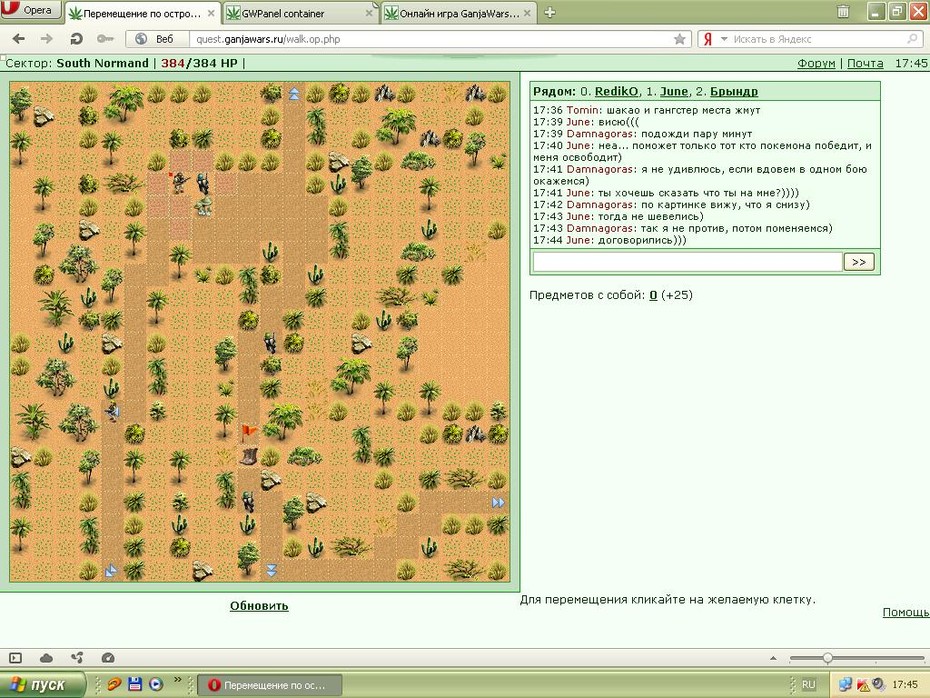Click the taskbar clock 17:45
This screenshot has width=930, height=698.
pyautogui.click(x=905, y=684)
